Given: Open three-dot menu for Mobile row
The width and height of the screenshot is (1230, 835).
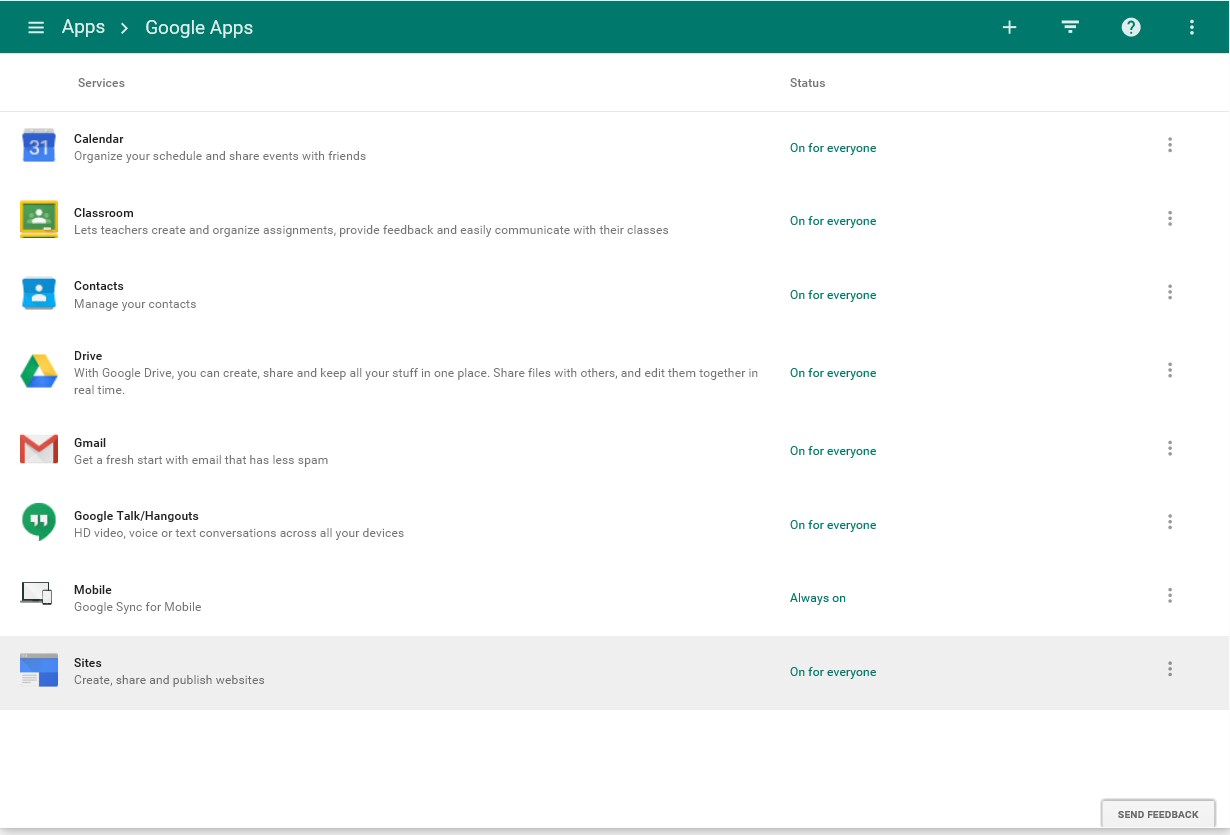Looking at the screenshot, I should coord(1170,595).
